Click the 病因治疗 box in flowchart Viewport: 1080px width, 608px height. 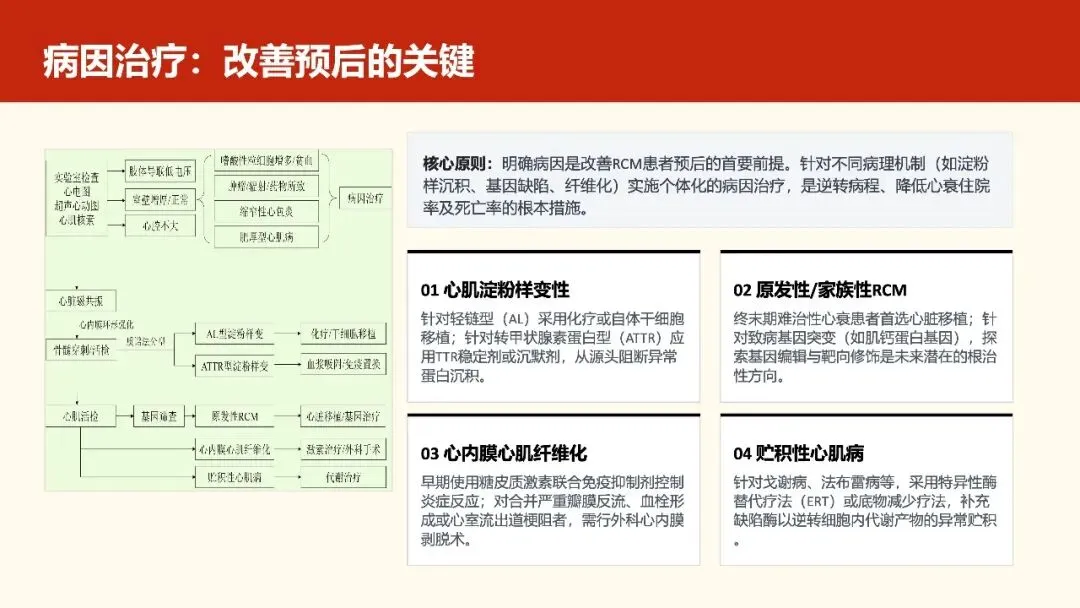365,198
